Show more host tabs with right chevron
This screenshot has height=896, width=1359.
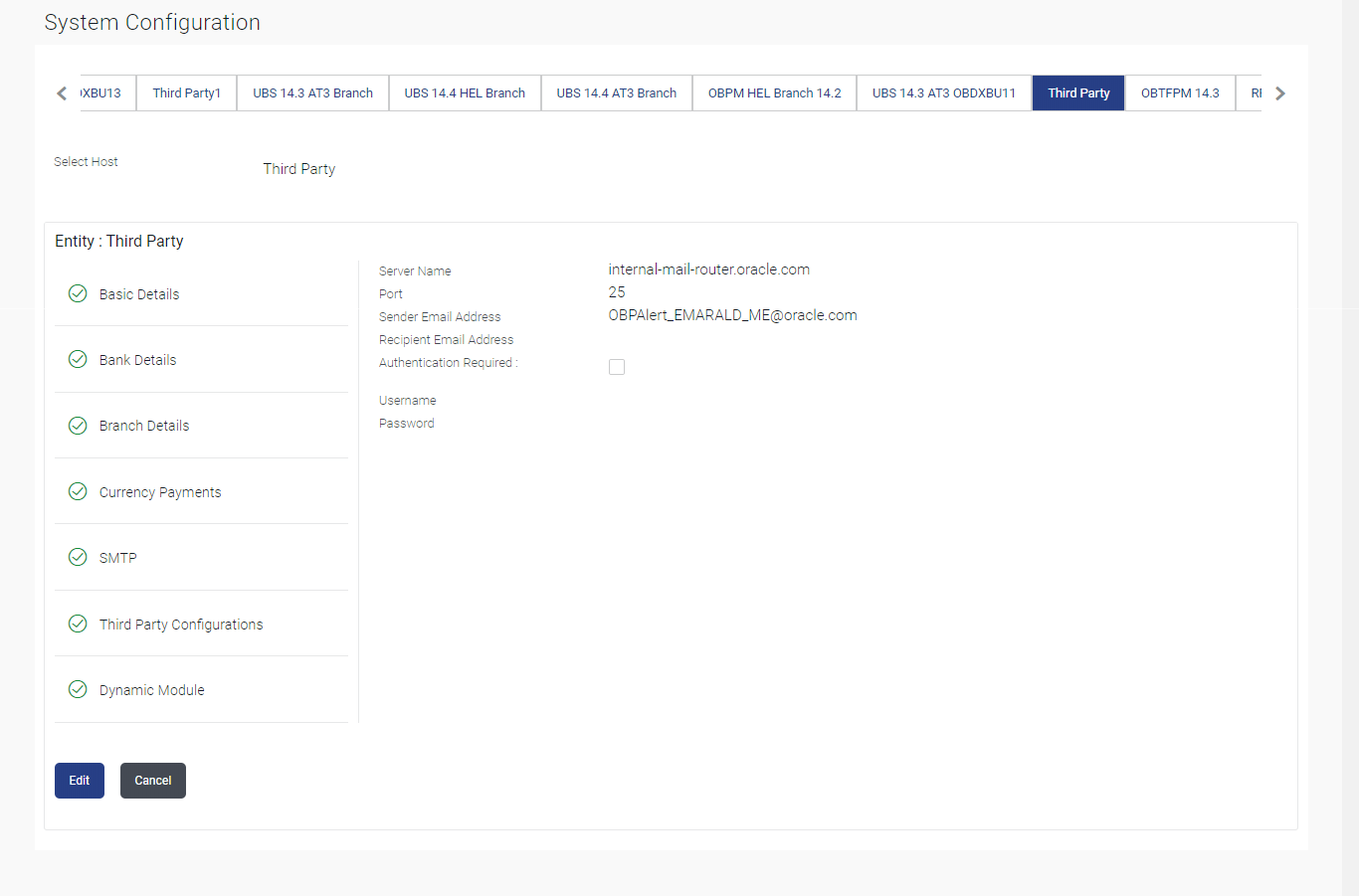coord(1280,93)
